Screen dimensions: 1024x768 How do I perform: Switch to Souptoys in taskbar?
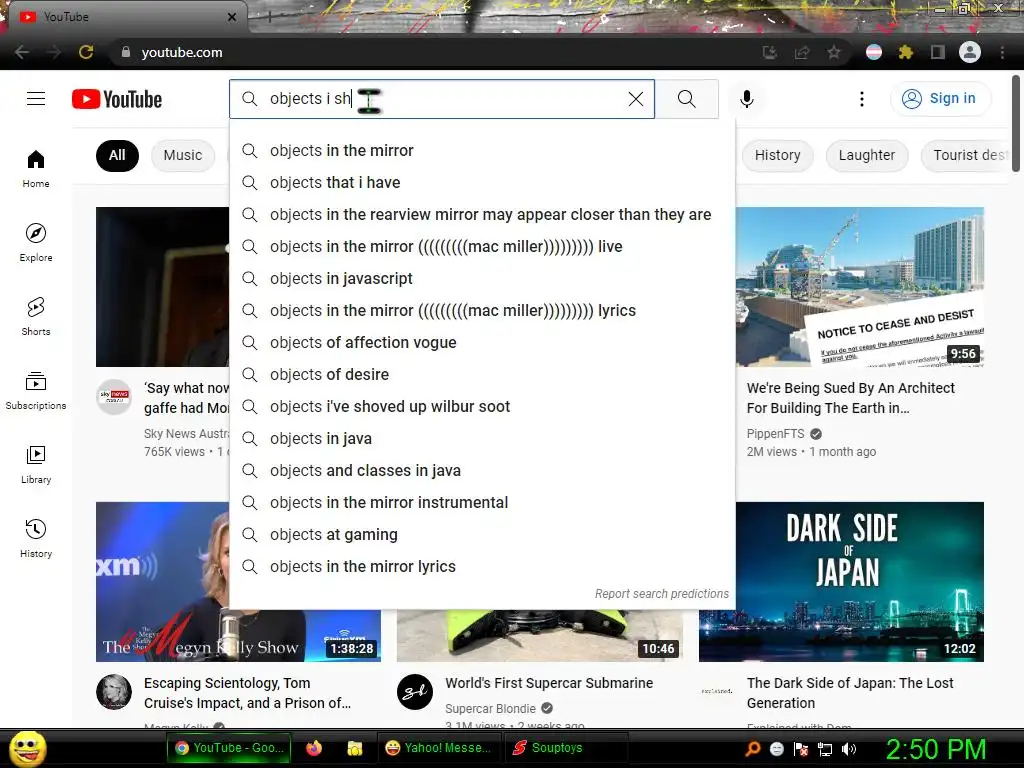(565, 748)
